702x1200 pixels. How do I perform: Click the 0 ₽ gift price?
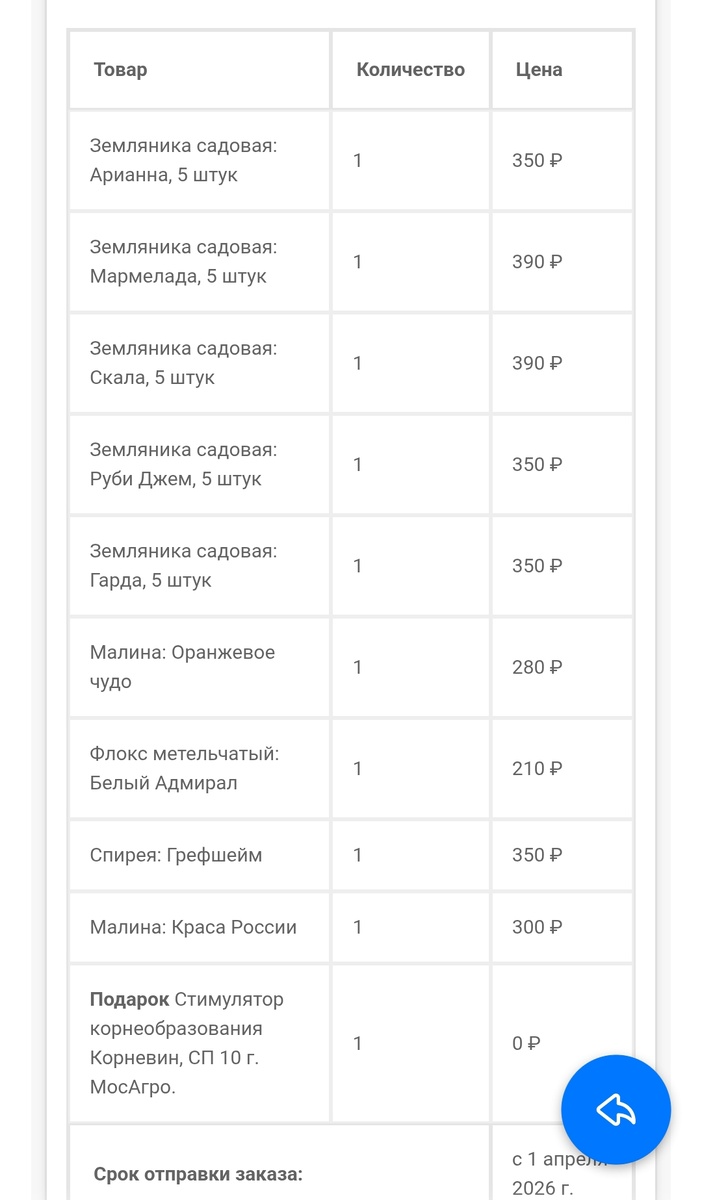tap(526, 1043)
